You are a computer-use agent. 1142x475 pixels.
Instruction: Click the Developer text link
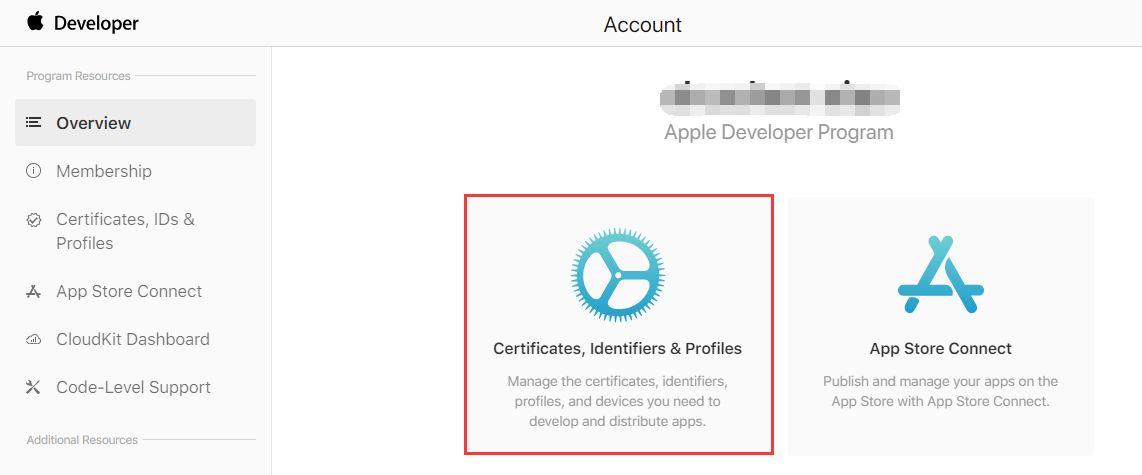96,23
